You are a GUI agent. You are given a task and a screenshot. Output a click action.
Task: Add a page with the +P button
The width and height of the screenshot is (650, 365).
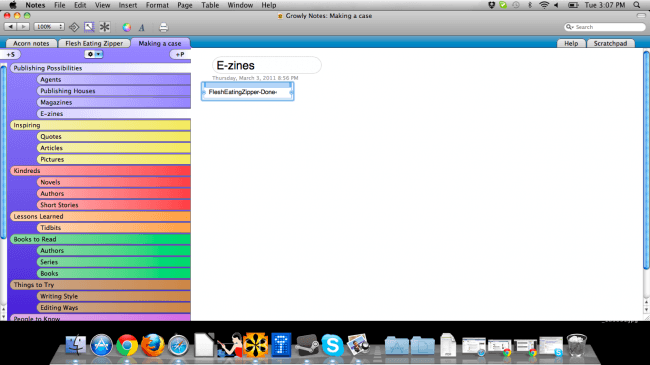tap(179, 54)
